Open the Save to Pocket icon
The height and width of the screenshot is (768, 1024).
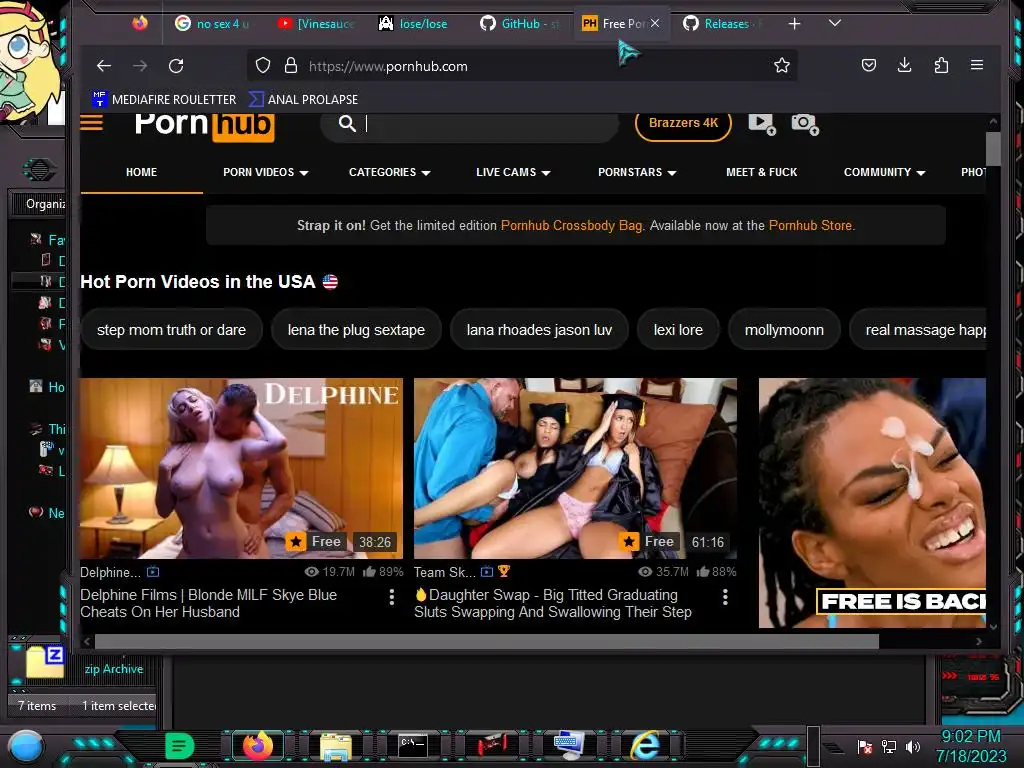coord(869,65)
